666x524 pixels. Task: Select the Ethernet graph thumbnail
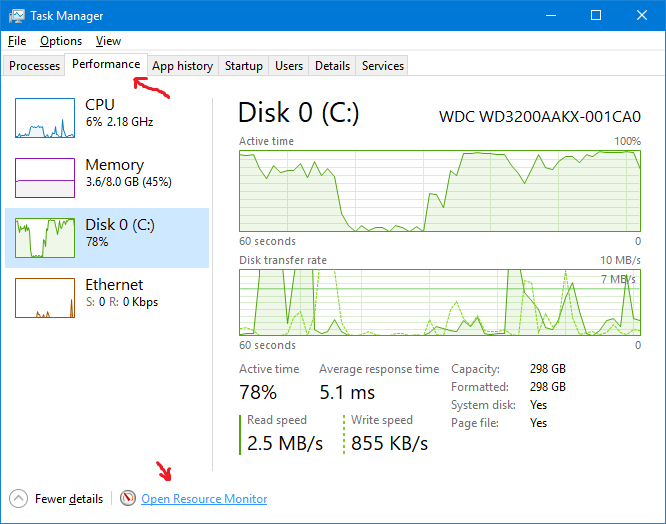click(x=45, y=298)
